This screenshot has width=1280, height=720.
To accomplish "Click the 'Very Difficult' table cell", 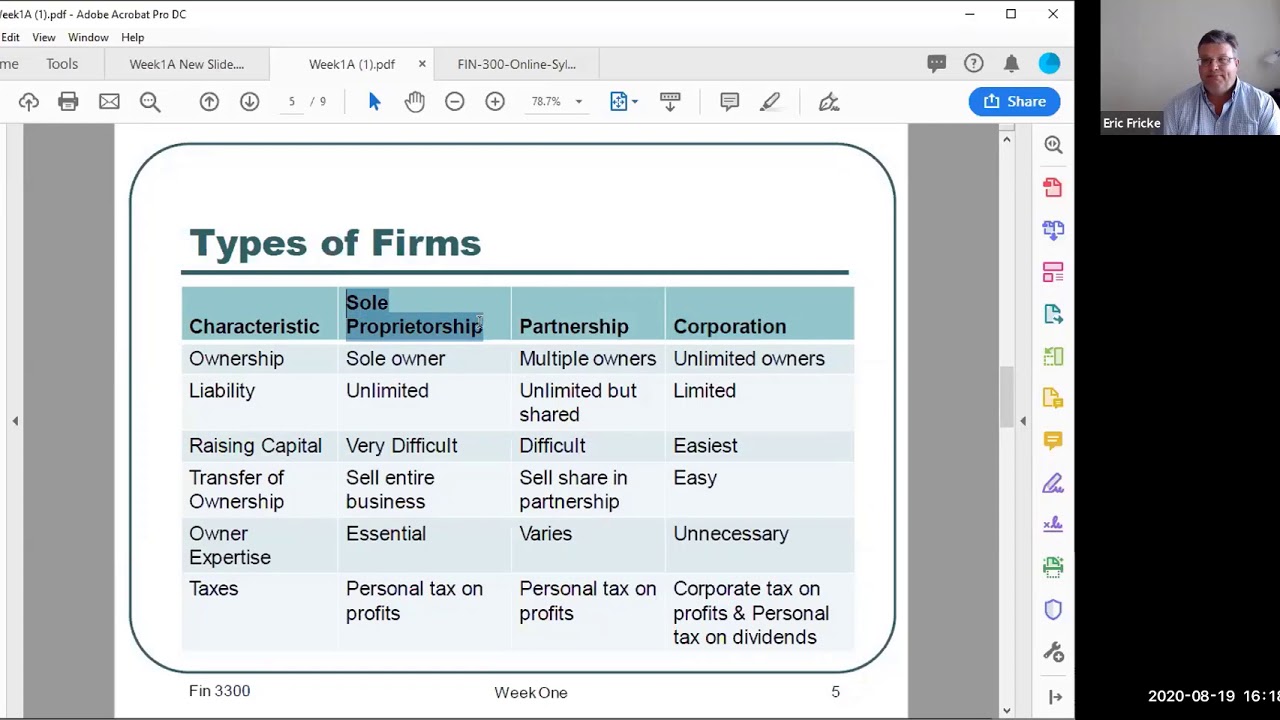I will click(x=402, y=445).
